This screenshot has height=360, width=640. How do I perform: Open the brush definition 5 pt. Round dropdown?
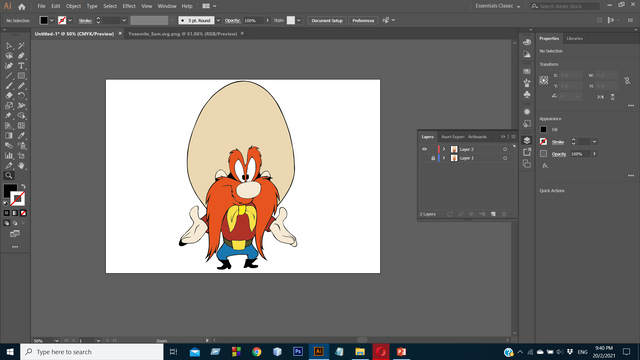(x=218, y=20)
